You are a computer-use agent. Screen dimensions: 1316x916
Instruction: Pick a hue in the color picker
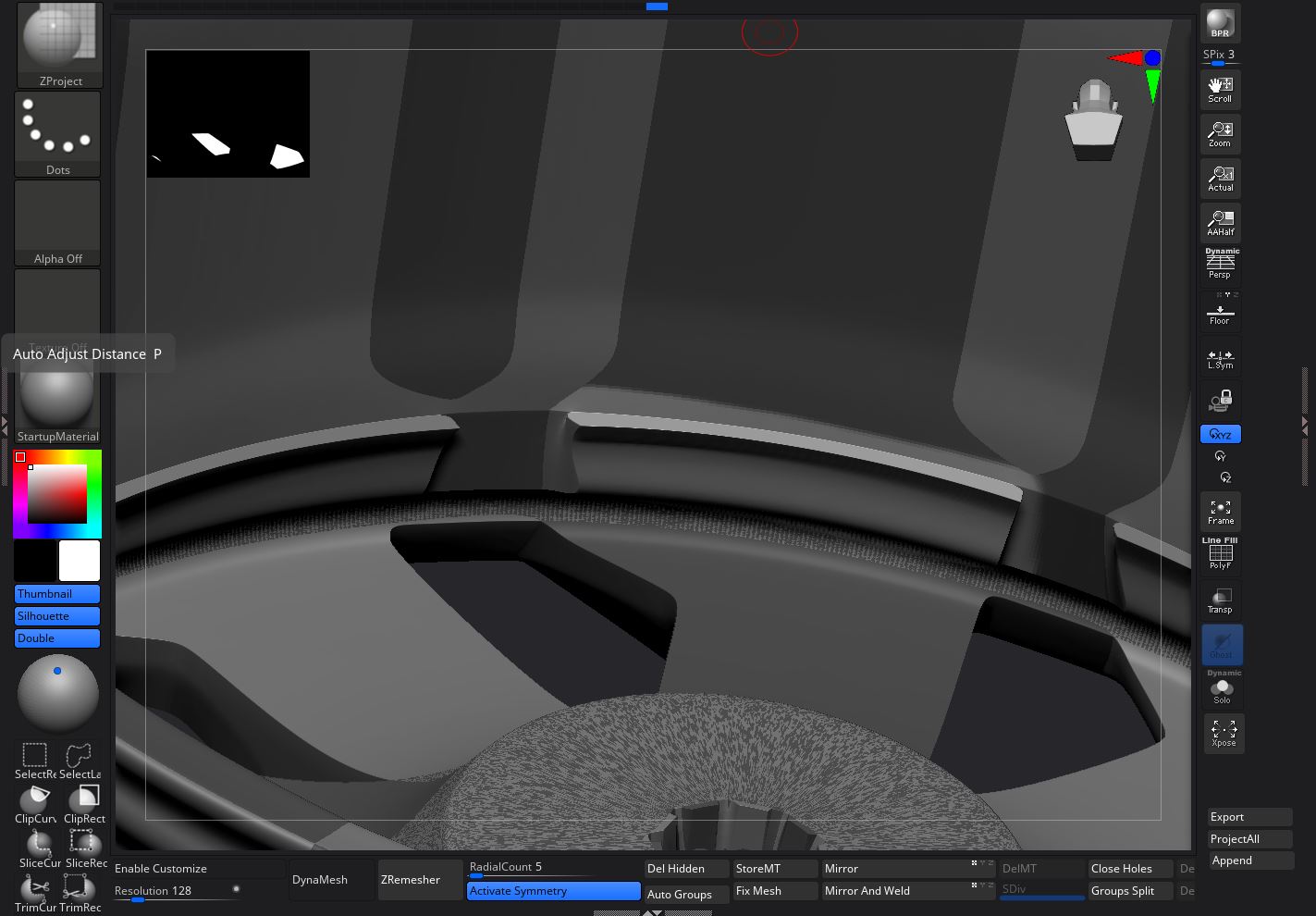(x=92, y=492)
